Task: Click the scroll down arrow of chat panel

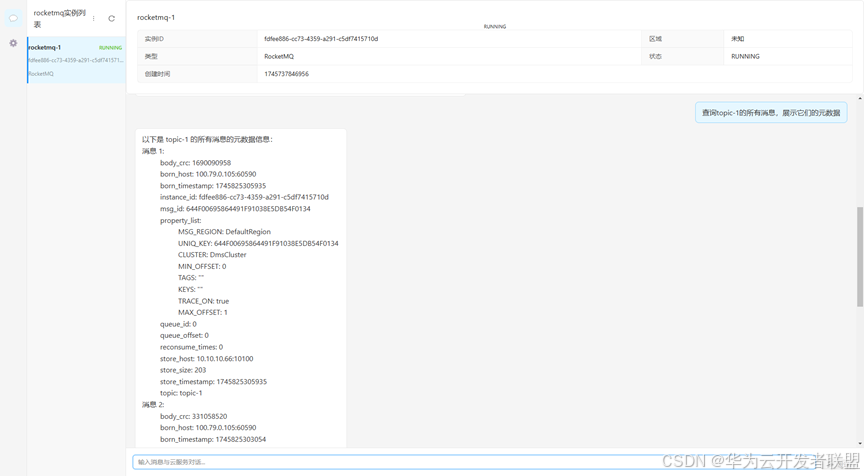Action: [x=860, y=443]
